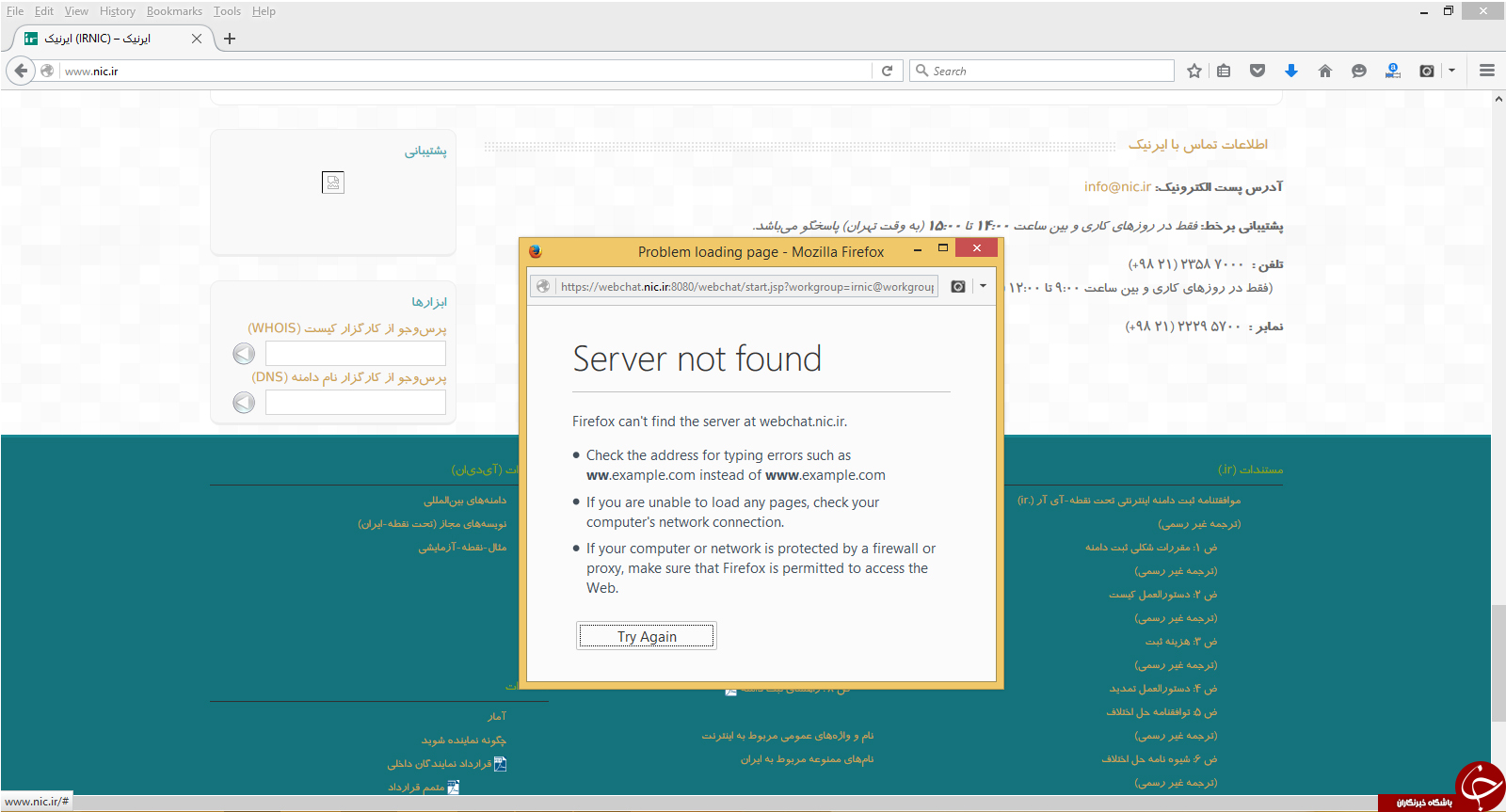Click the magnifier icon in the Search box

922,71
